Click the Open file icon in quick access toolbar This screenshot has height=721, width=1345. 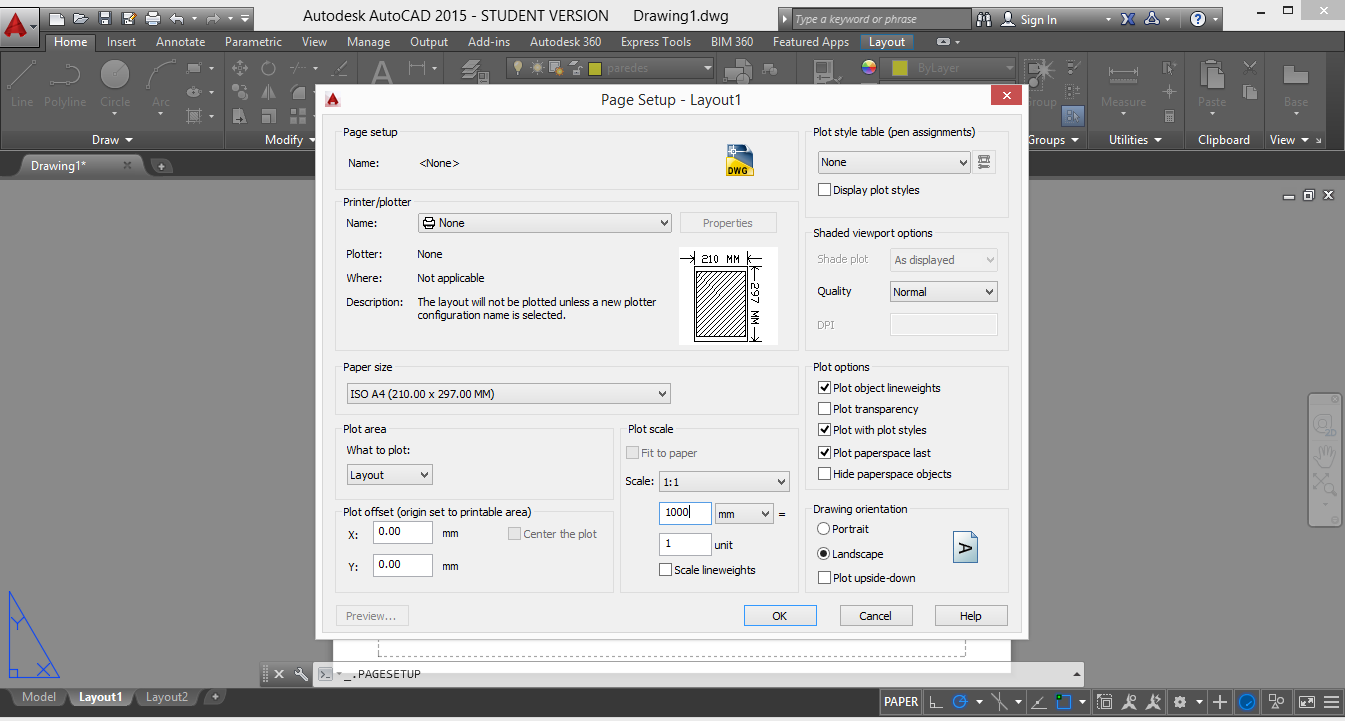point(81,18)
